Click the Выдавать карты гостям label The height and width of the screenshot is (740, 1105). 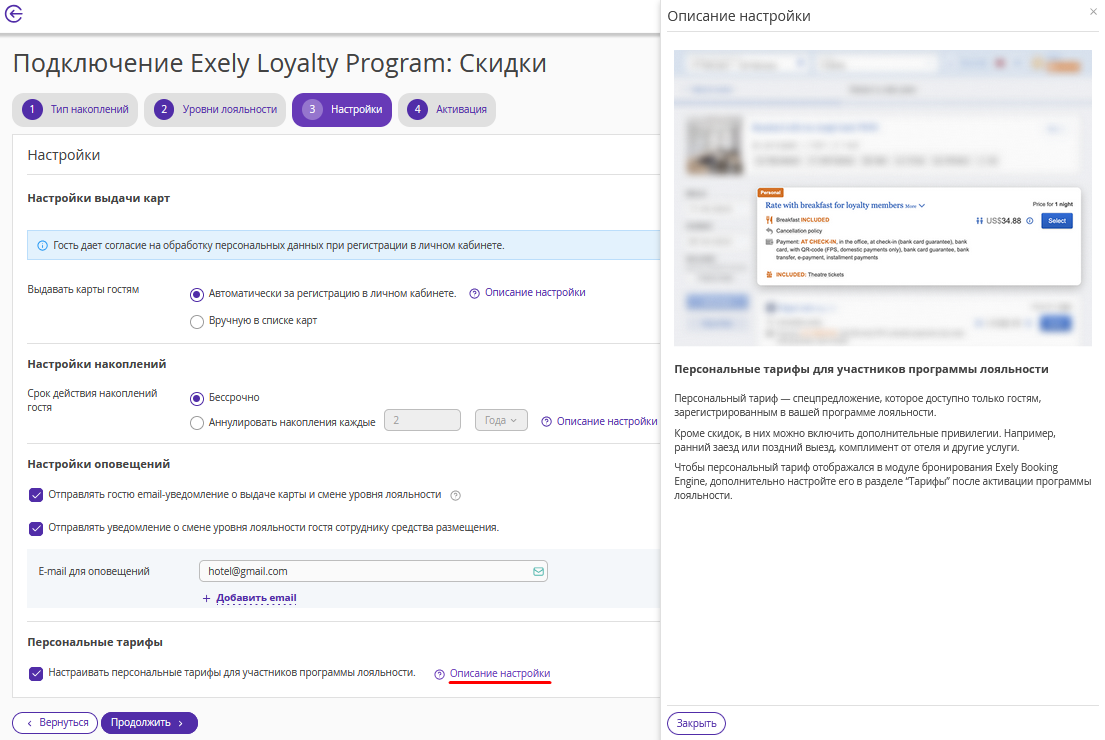(x=83, y=290)
